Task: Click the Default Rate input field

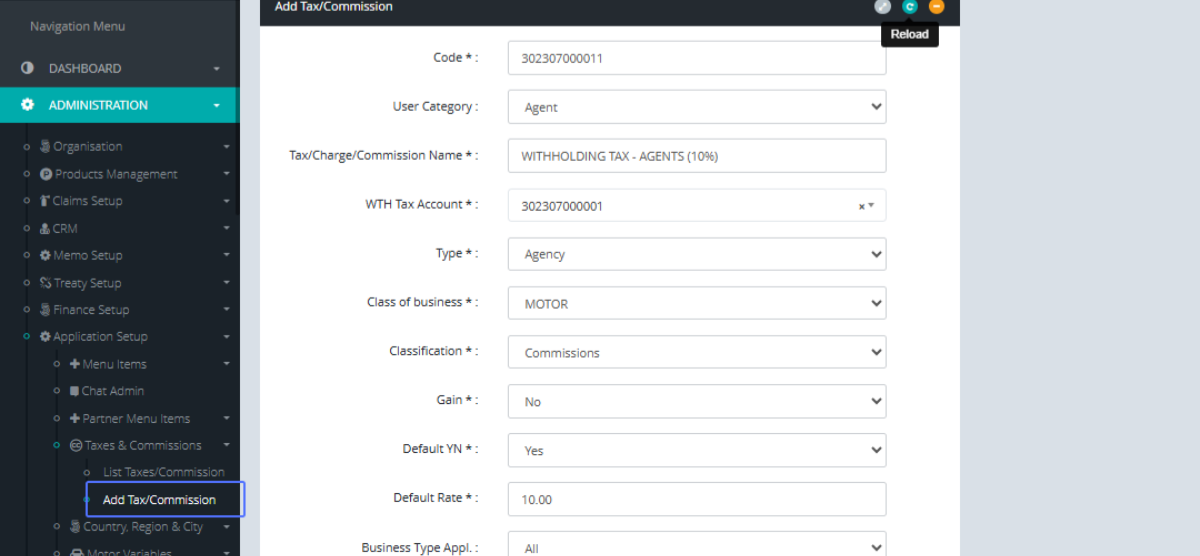Action: (696, 499)
